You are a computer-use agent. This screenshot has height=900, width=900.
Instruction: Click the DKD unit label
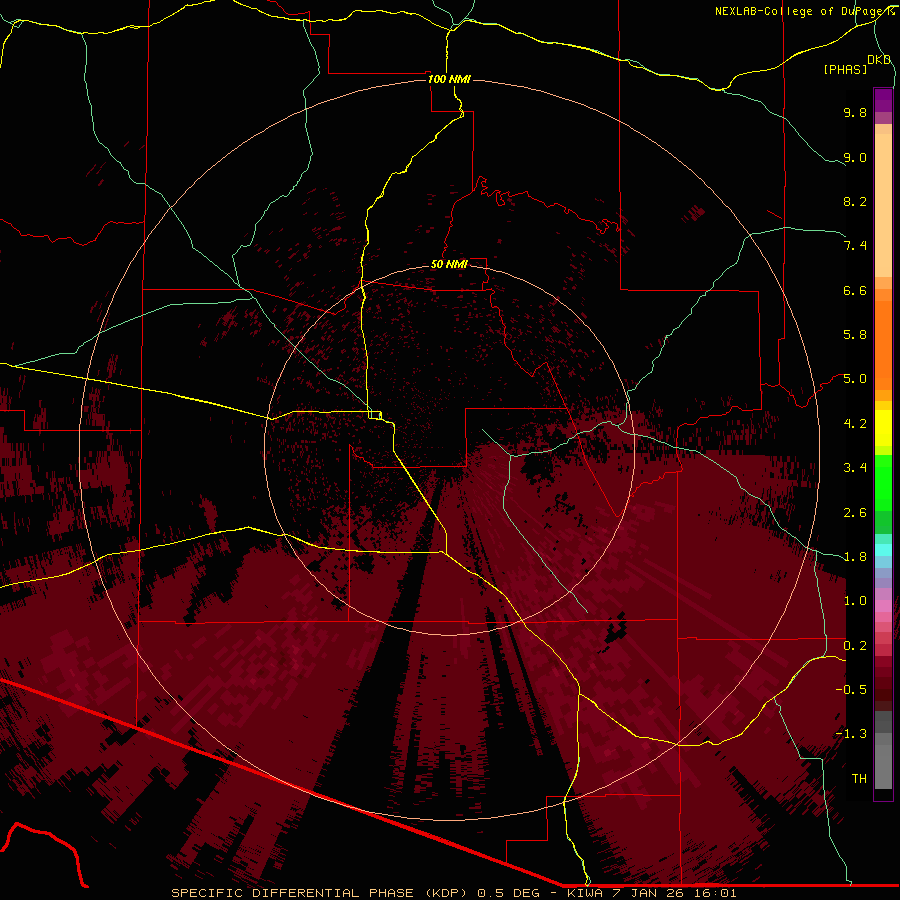[879, 60]
